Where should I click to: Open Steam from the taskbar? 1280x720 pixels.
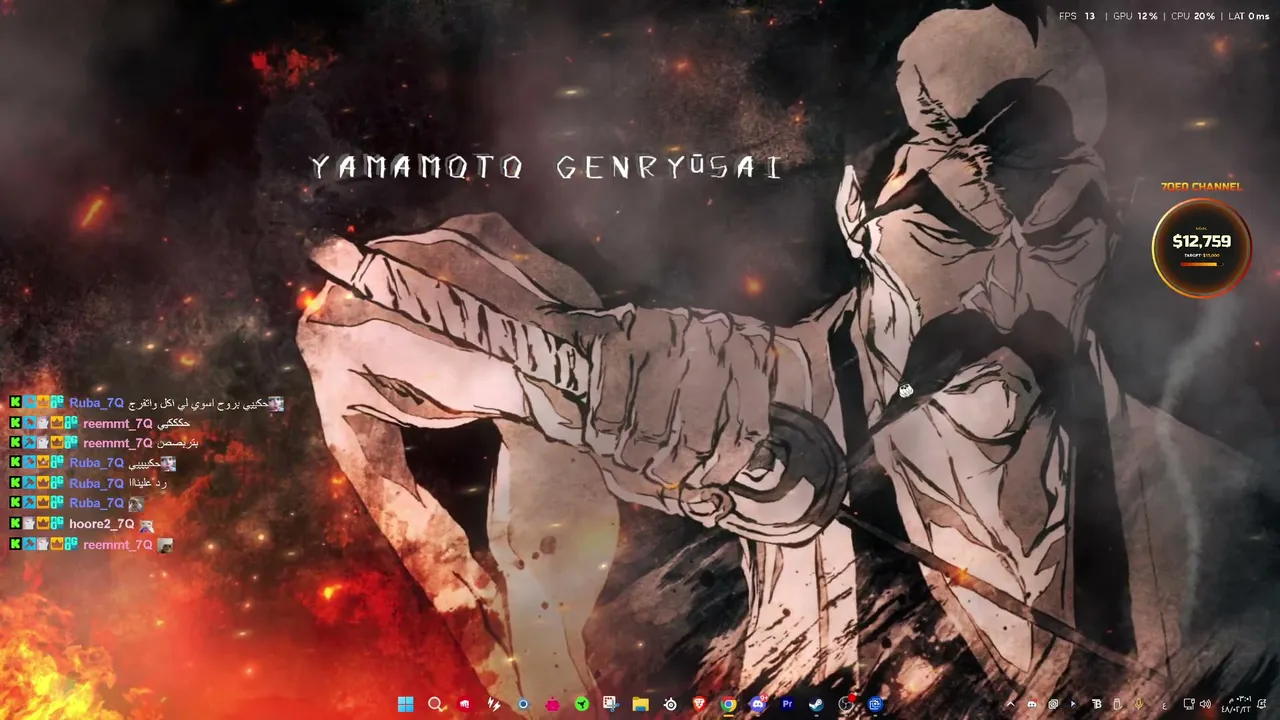click(816, 704)
